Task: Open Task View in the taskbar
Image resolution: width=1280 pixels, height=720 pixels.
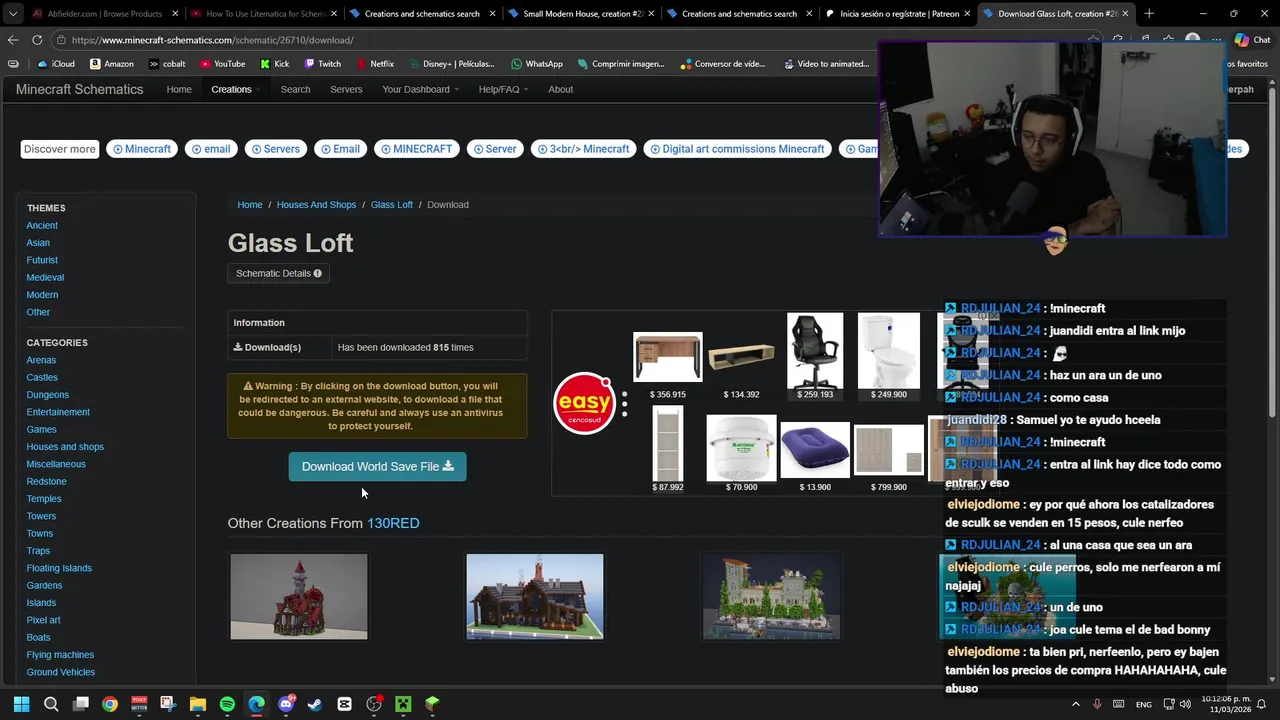Action: click(x=81, y=704)
